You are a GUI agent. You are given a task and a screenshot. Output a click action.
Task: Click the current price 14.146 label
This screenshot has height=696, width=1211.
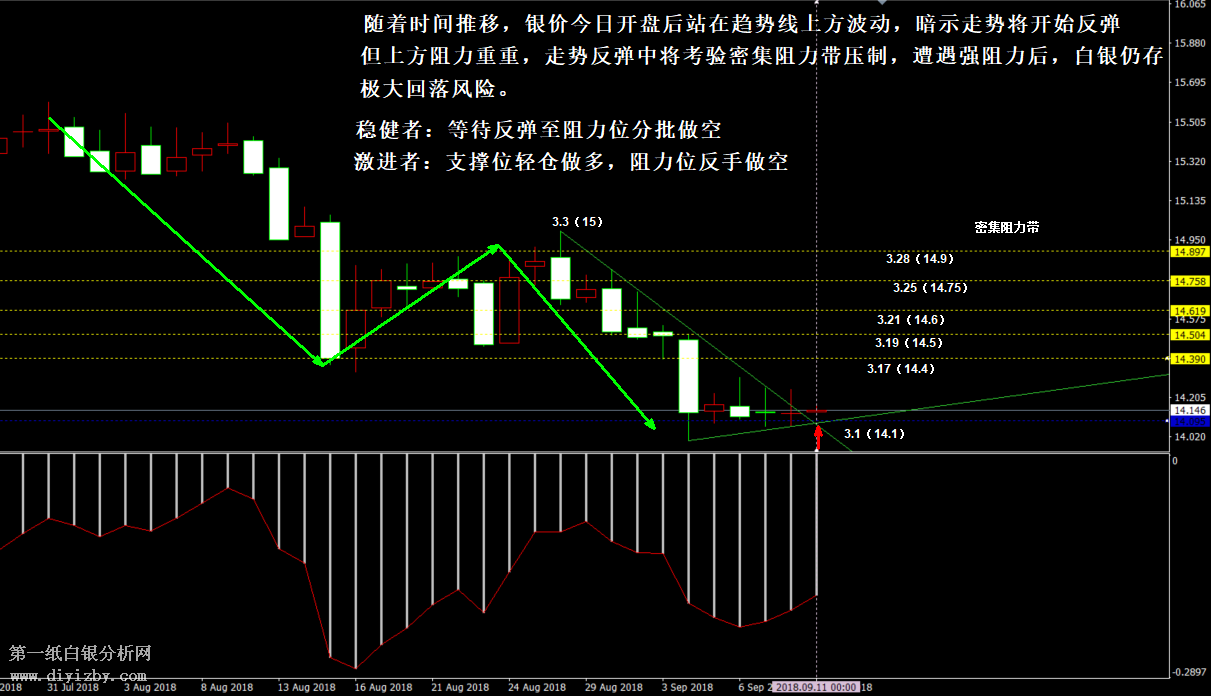[1189, 410]
